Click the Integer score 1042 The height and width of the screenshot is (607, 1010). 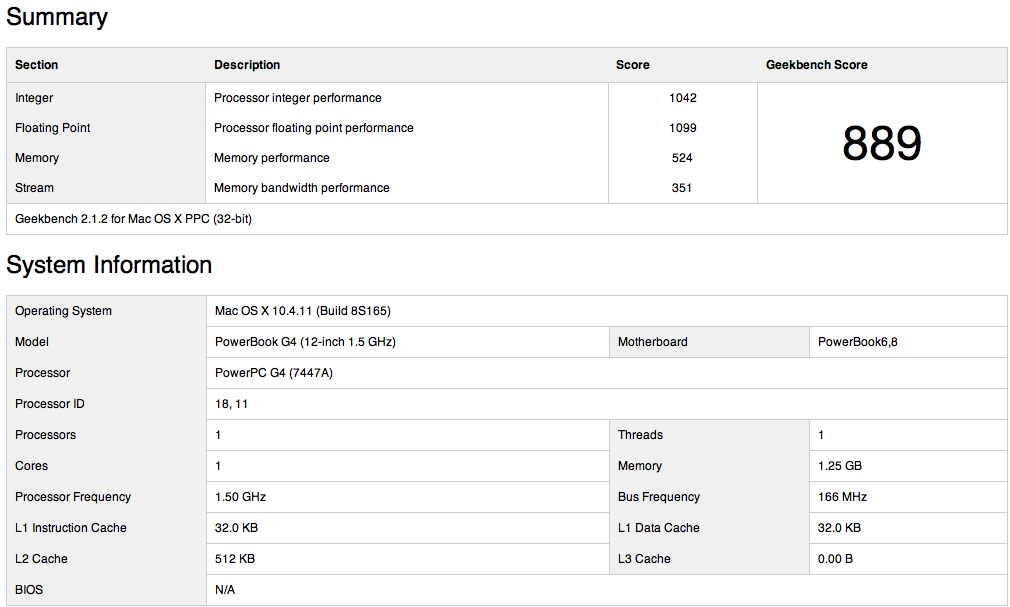[x=683, y=98]
